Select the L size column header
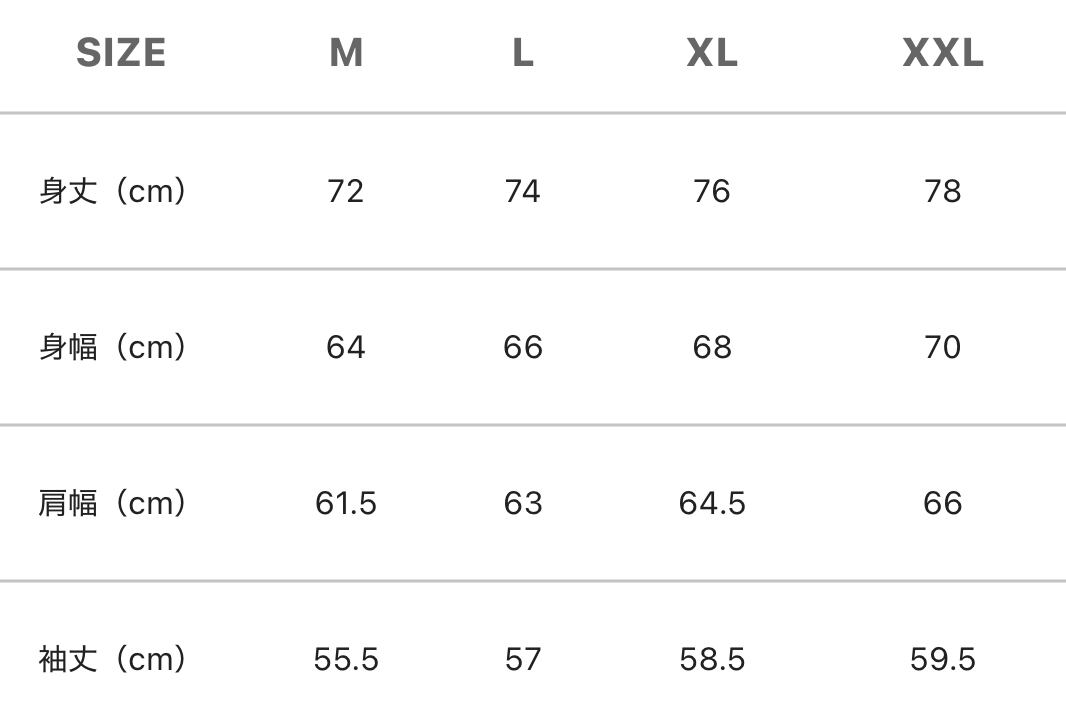The height and width of the screenshot is (724, 1066). (523, 53)
